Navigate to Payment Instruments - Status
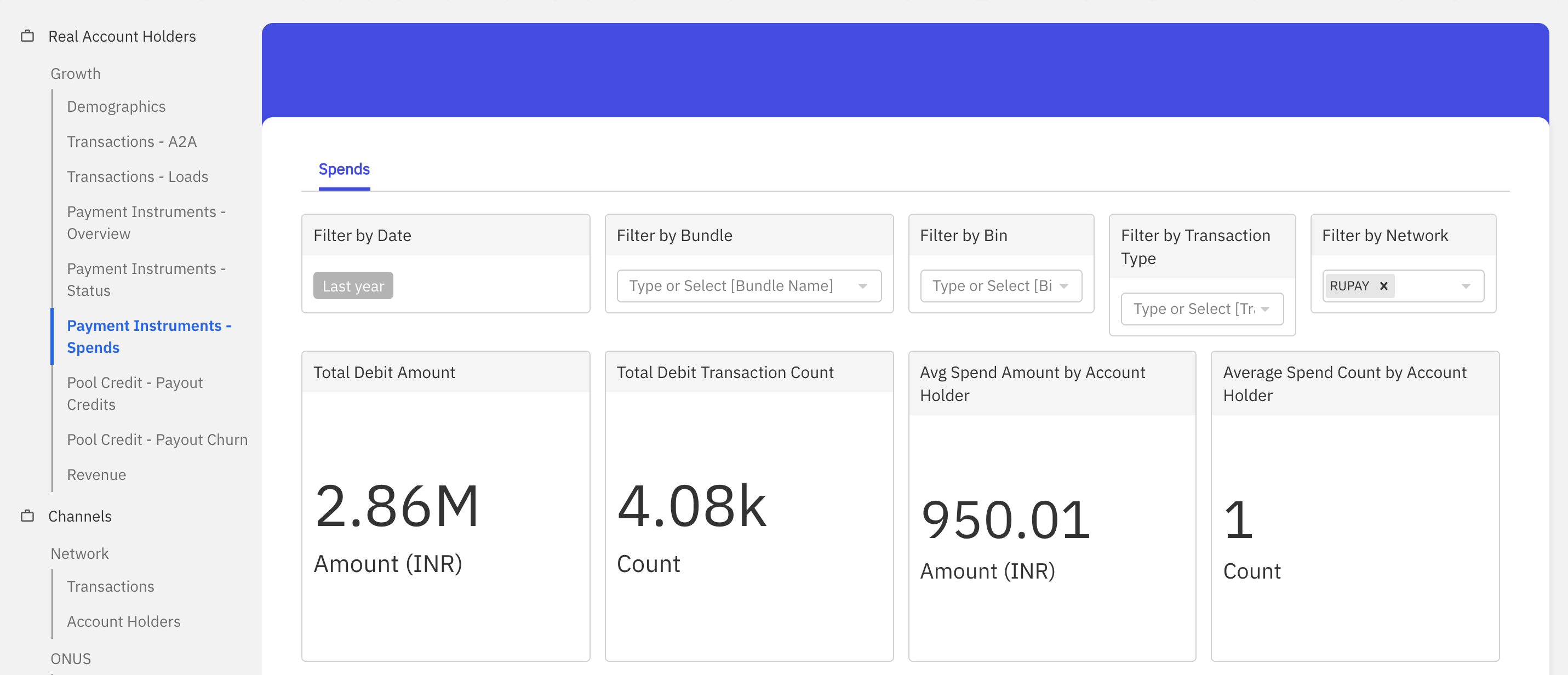Screen dimensions: 1568x675 point(146,280)
